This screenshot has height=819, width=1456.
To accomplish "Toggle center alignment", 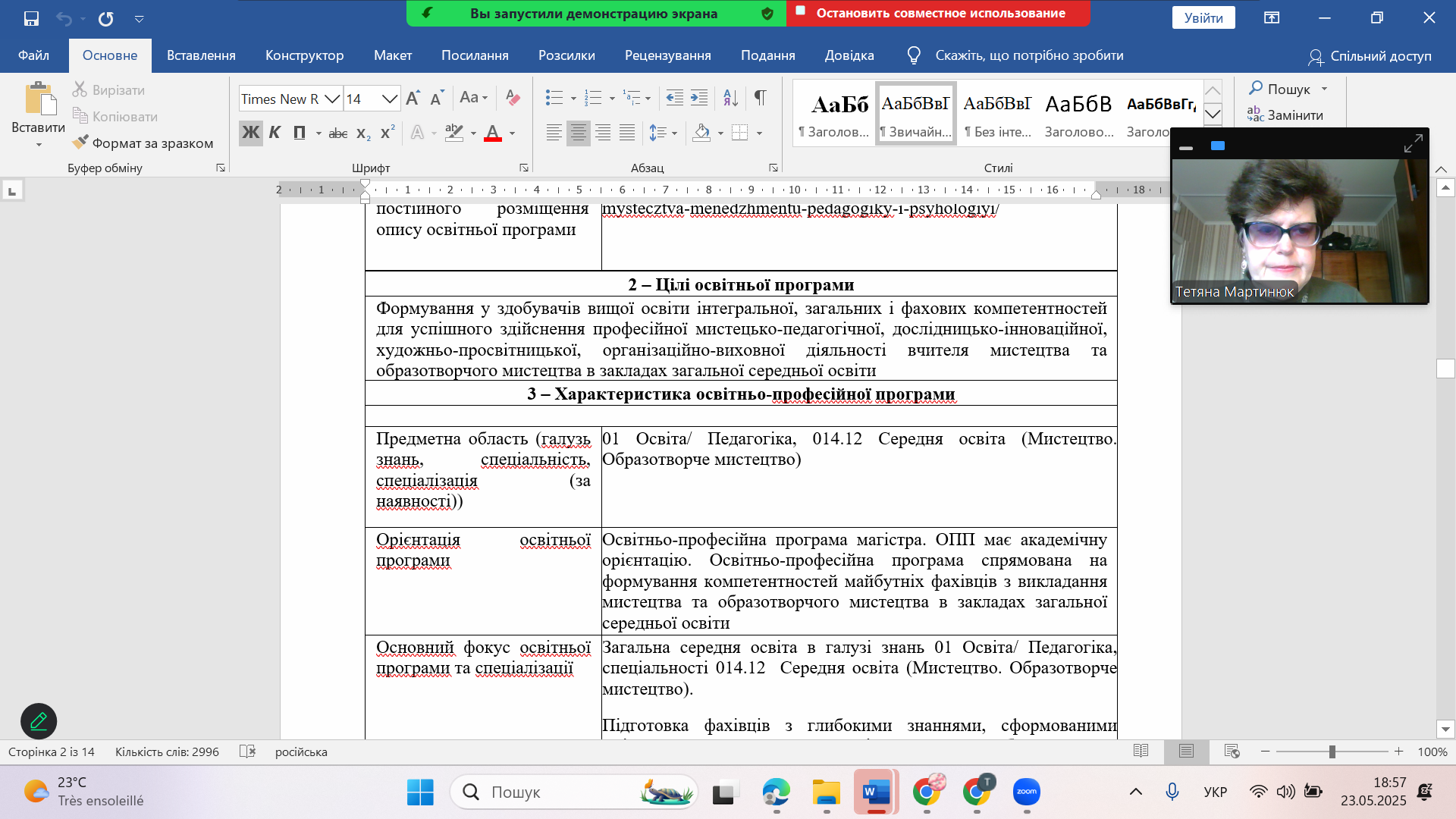I will pyautogui.click(x=579, y=133).
